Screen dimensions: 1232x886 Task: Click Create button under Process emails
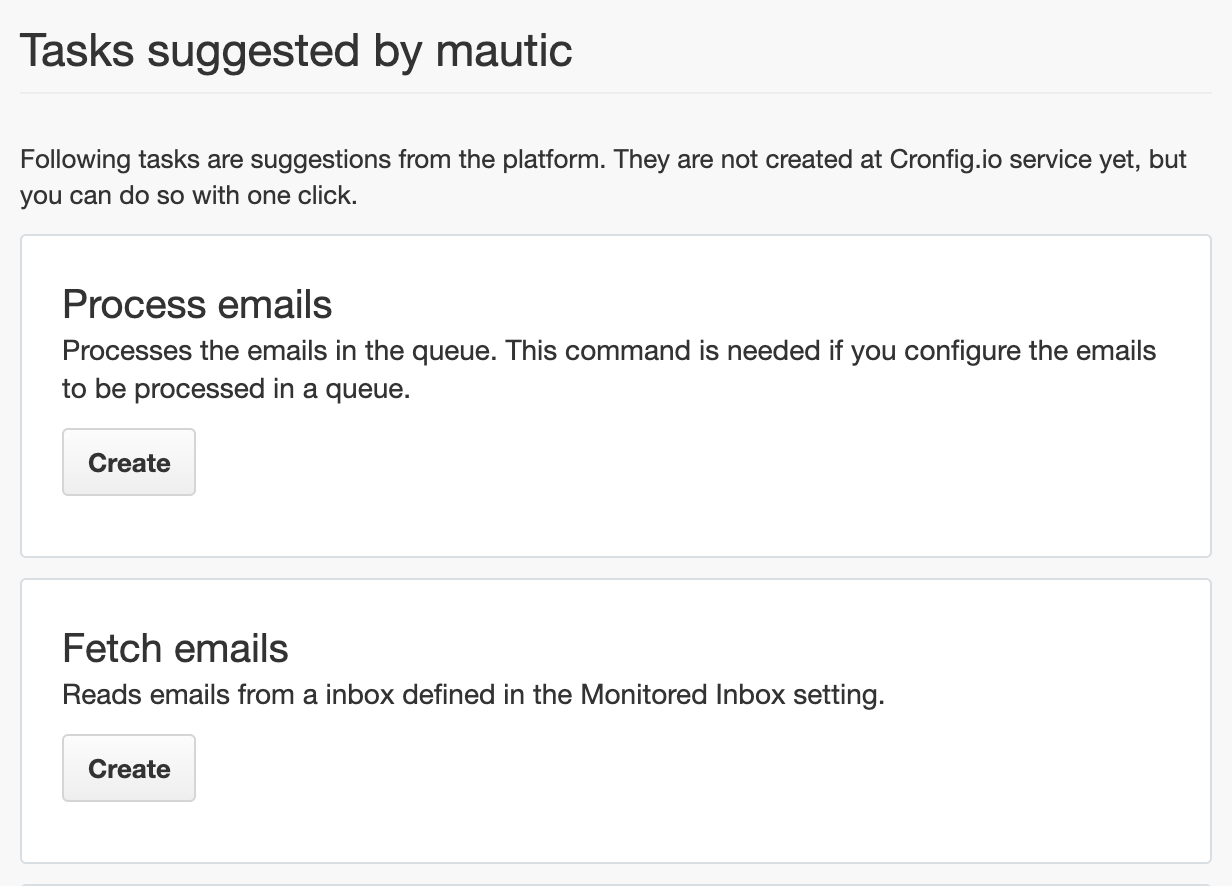pos(129,462)
